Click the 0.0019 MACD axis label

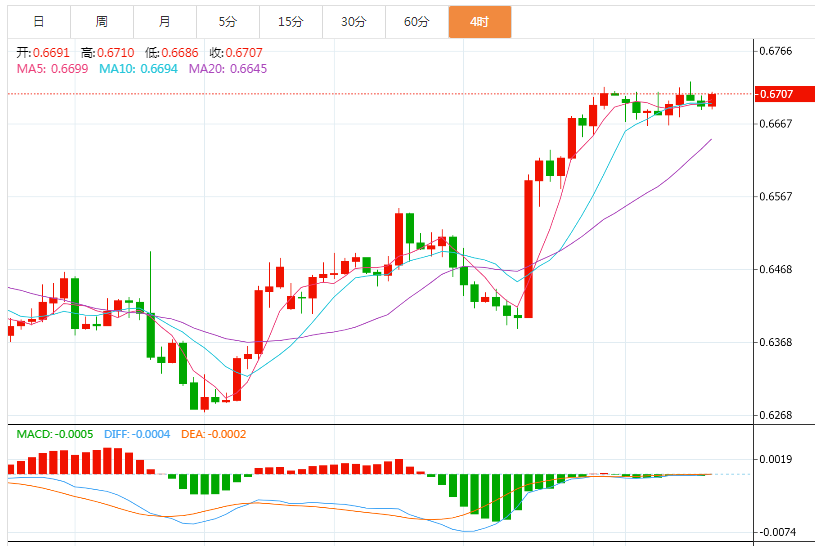775,459
